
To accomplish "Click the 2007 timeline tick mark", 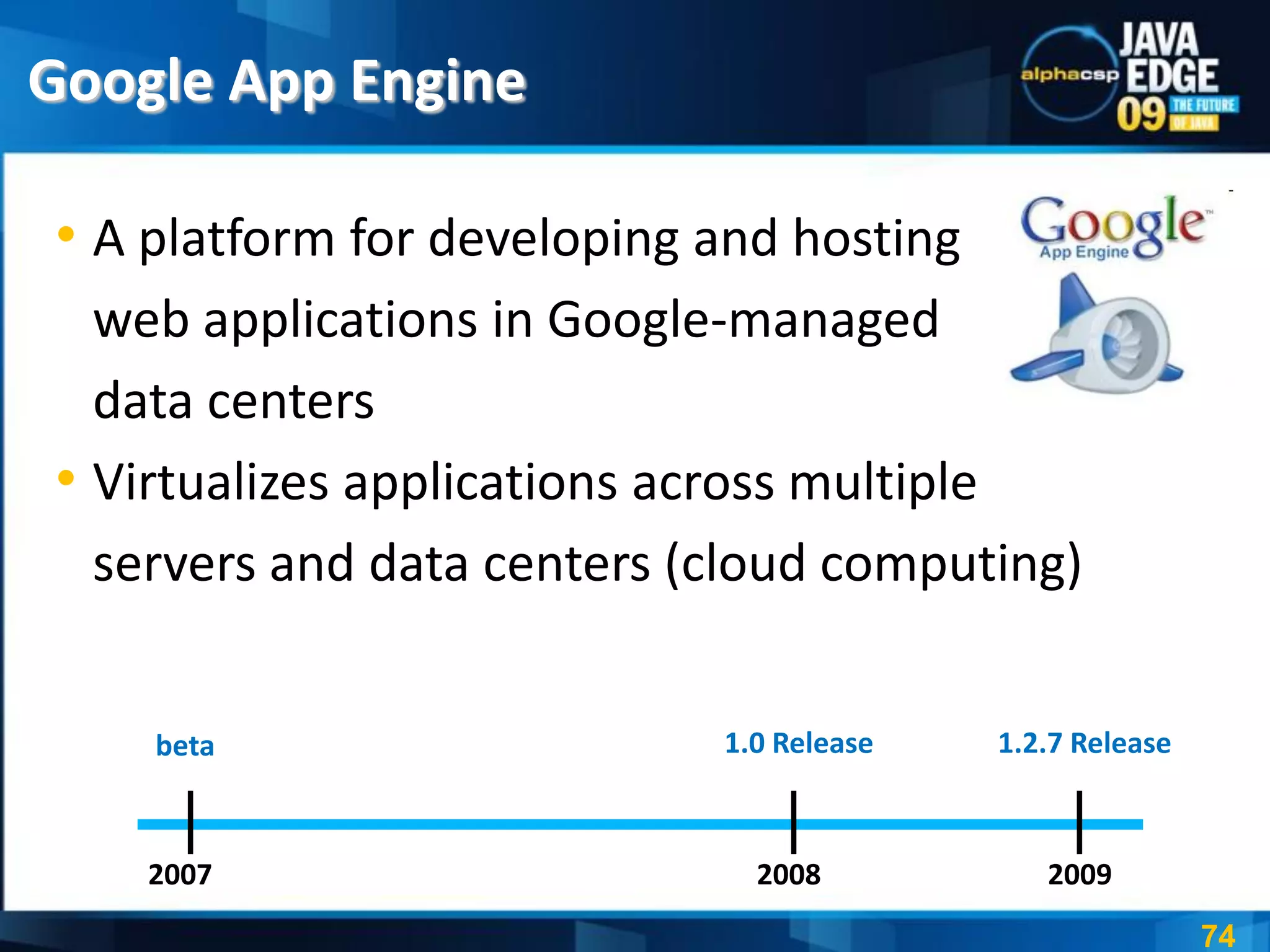I will pos(190,822).
